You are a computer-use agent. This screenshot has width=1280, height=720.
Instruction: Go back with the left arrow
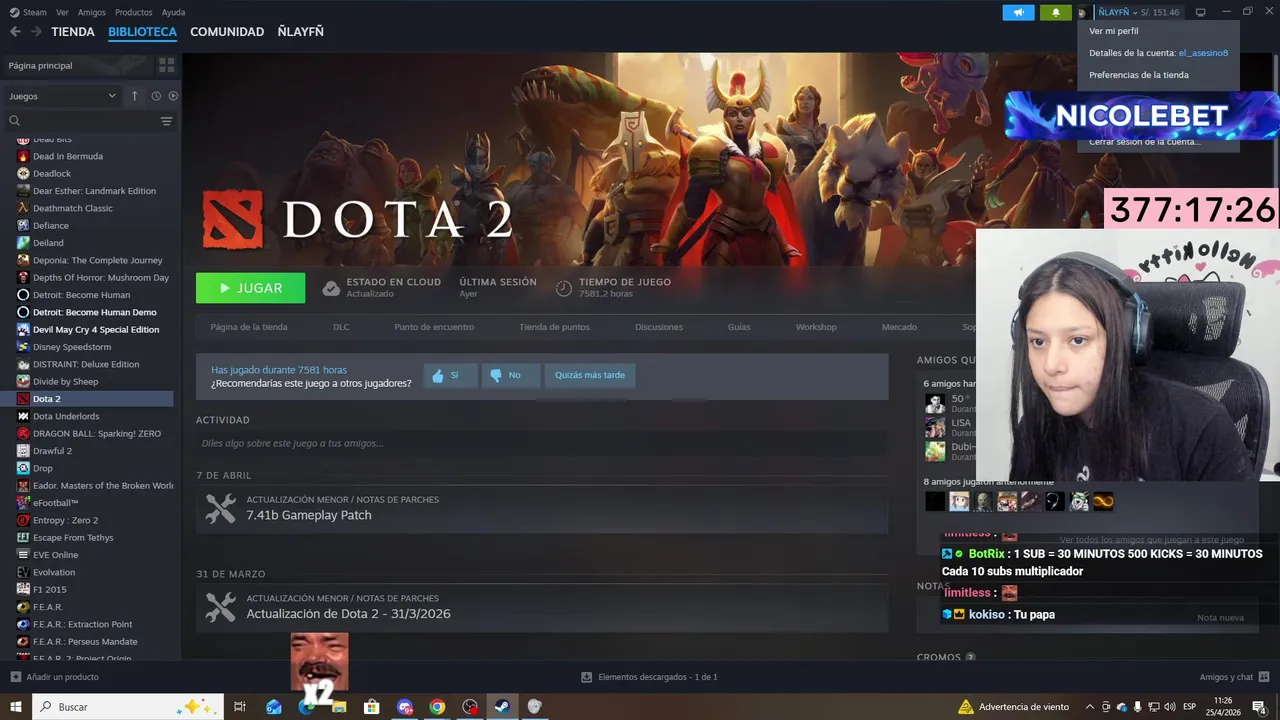[x=15, y=32]
